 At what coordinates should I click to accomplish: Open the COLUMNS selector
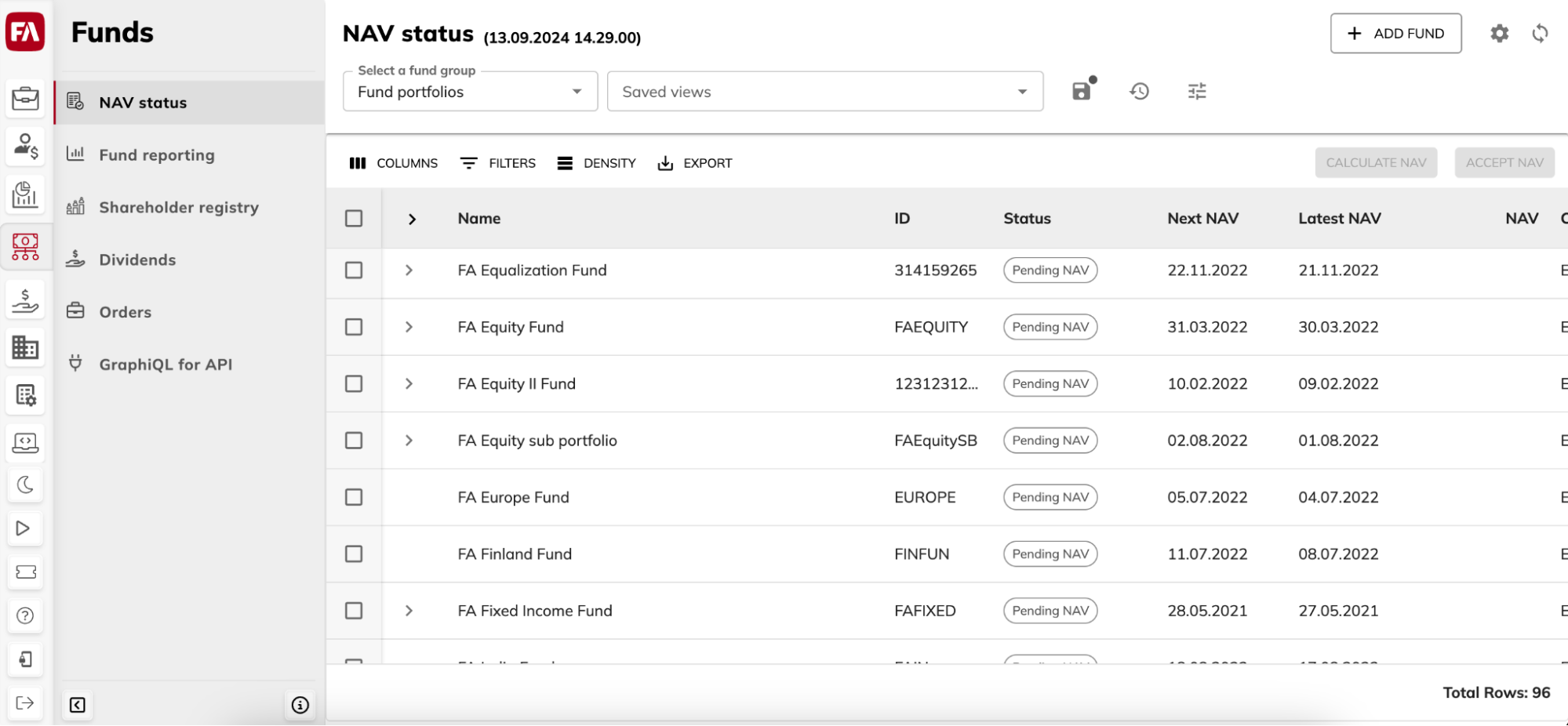[x=394, y=163]
